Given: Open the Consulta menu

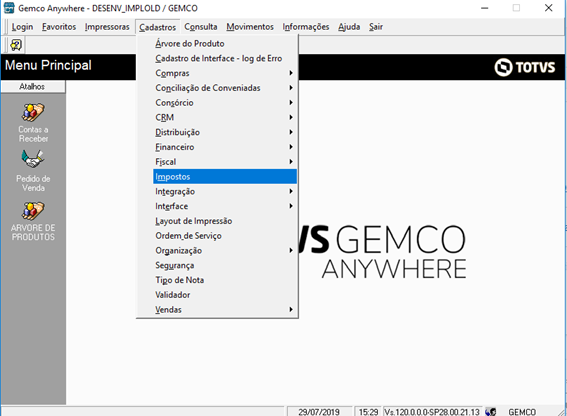Looking at the screenshot, I should pyautogui.click(x=201, y=27).
